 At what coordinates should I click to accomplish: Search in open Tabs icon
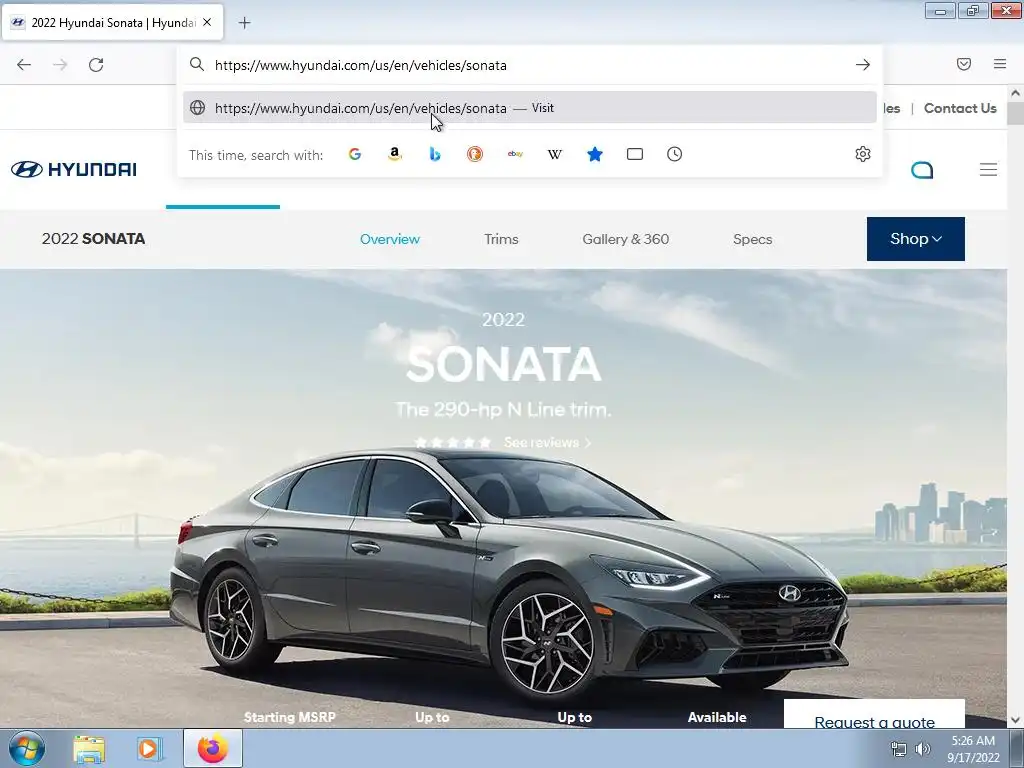[635, 154]
